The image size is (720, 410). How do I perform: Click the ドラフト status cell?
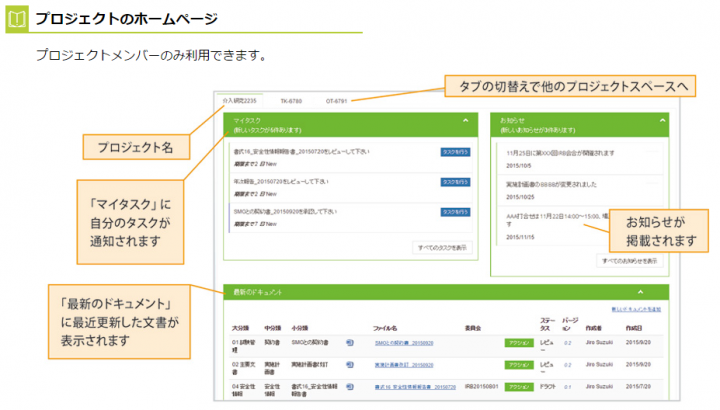[x=547, y=387]
